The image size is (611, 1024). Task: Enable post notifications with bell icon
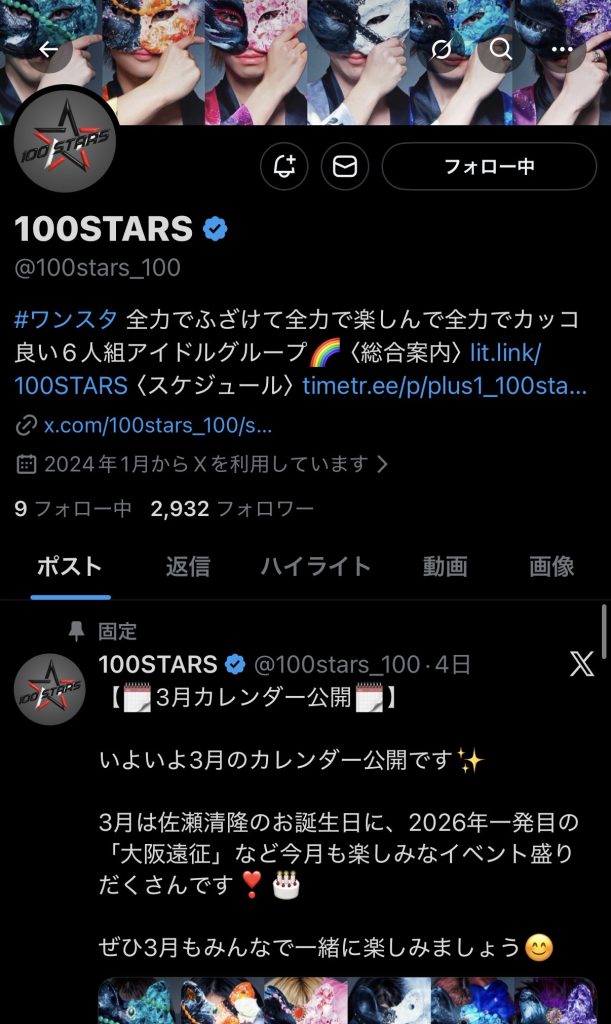(284, 167)
